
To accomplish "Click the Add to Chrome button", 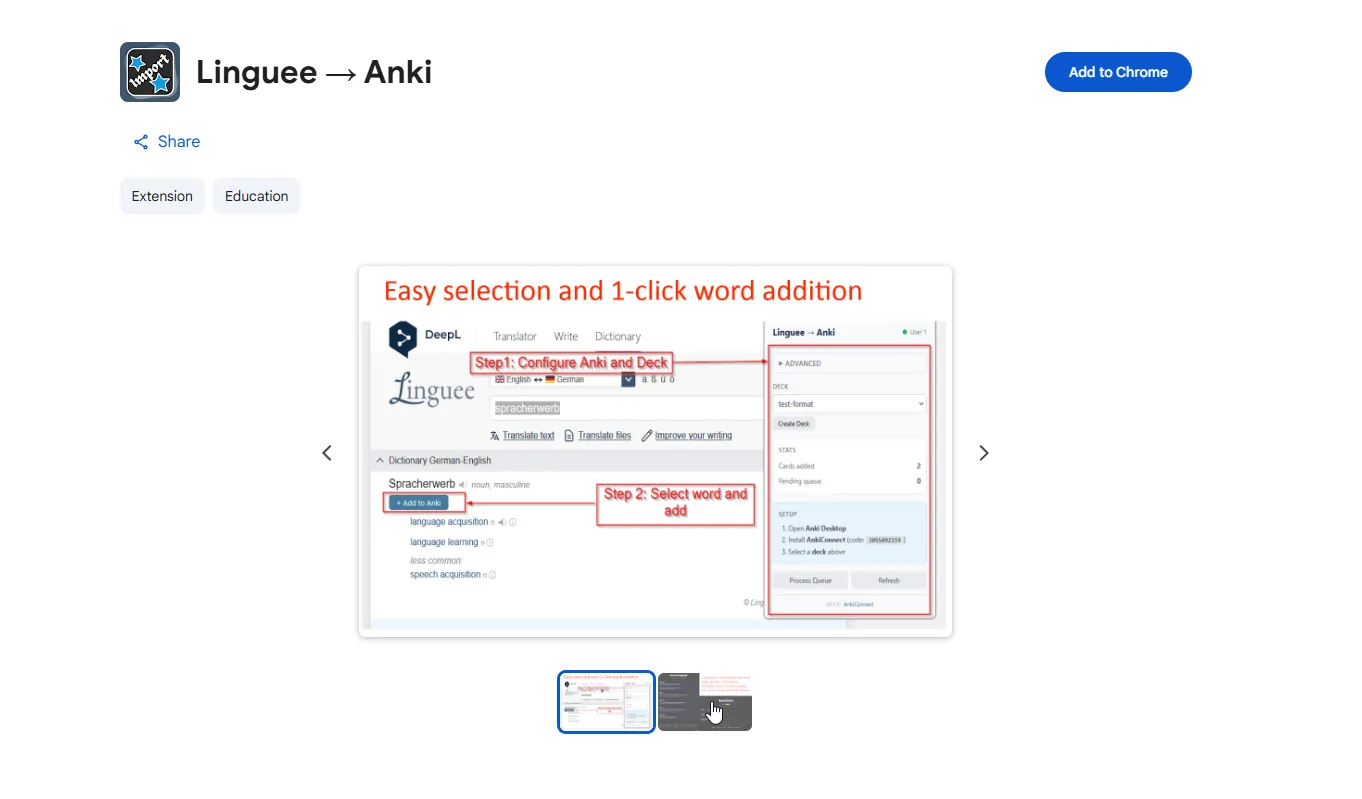I will coord(1118,72).
